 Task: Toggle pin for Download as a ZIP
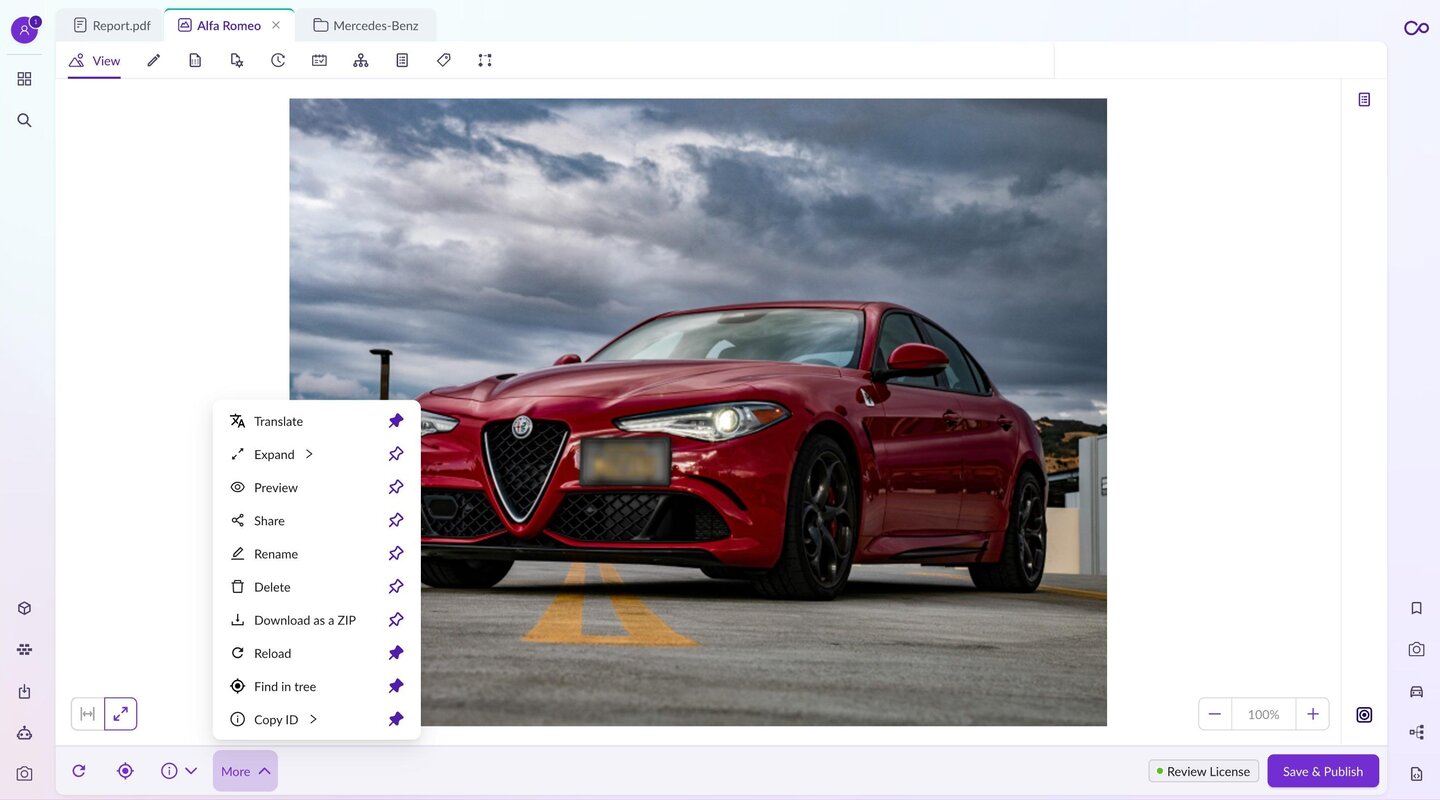pyautogui.click(x=396, y=620)
